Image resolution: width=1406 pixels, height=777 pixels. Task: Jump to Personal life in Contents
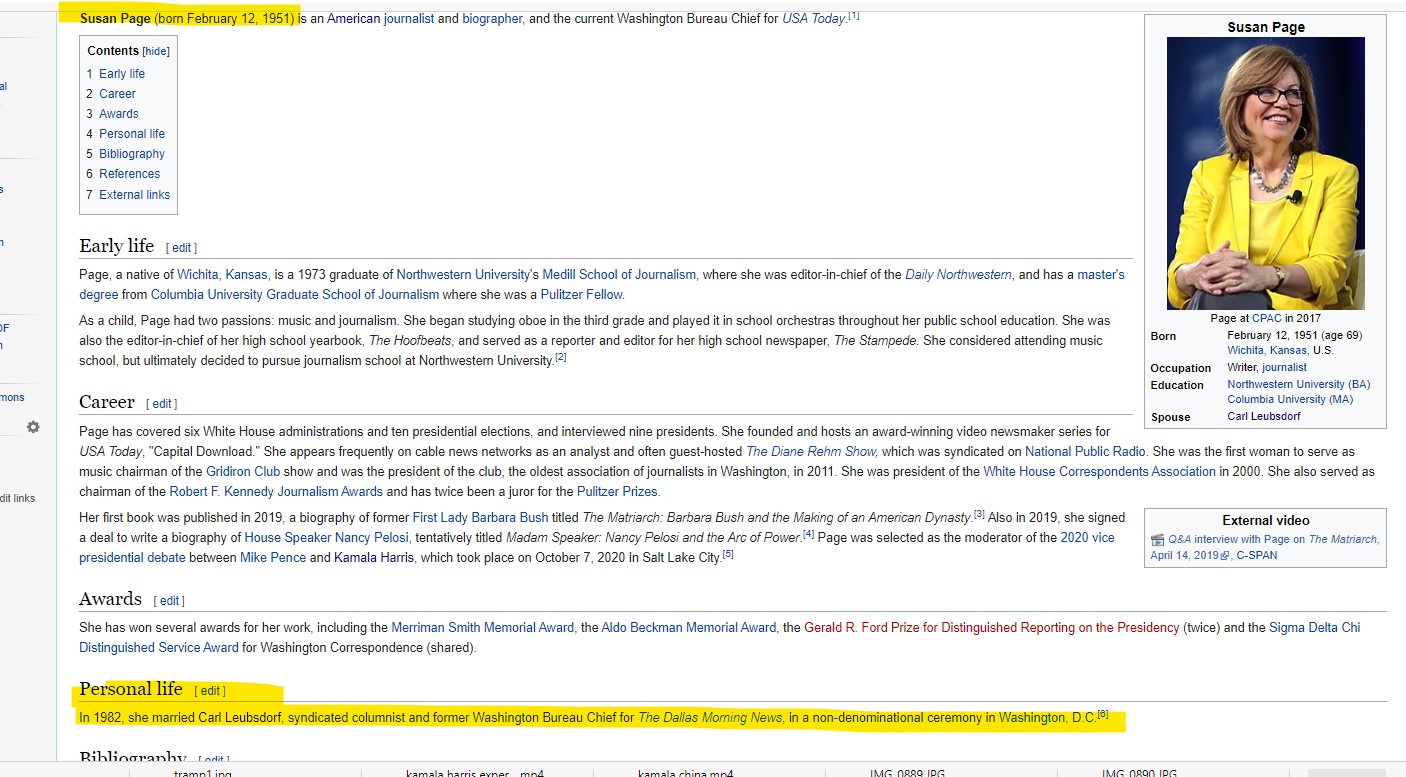tap(132, 134)
